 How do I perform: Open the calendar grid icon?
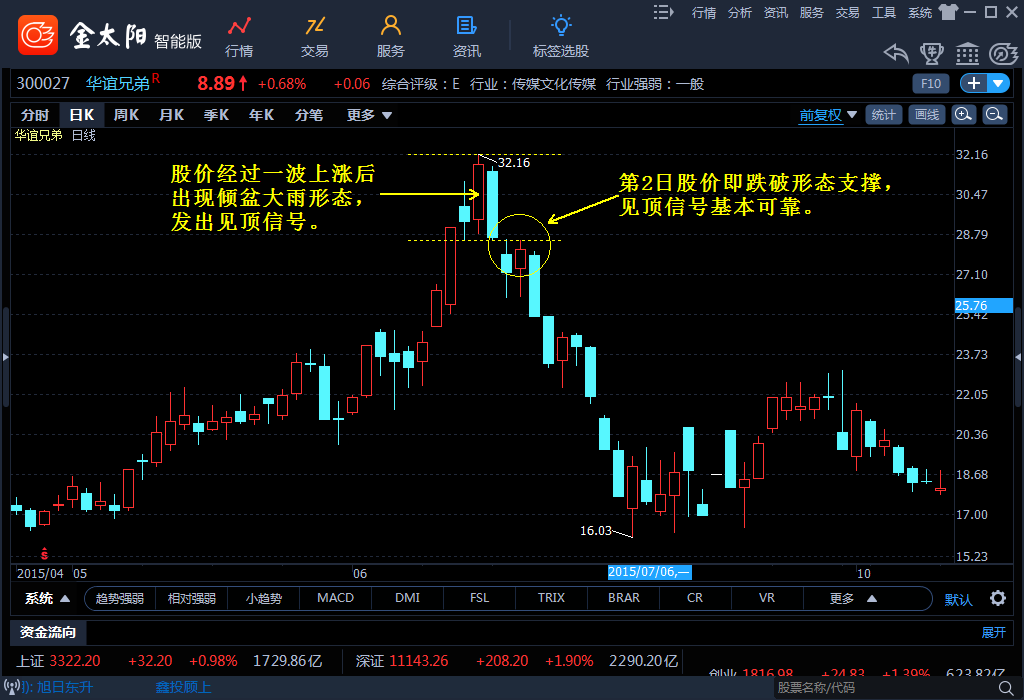[x=967, y=54]
